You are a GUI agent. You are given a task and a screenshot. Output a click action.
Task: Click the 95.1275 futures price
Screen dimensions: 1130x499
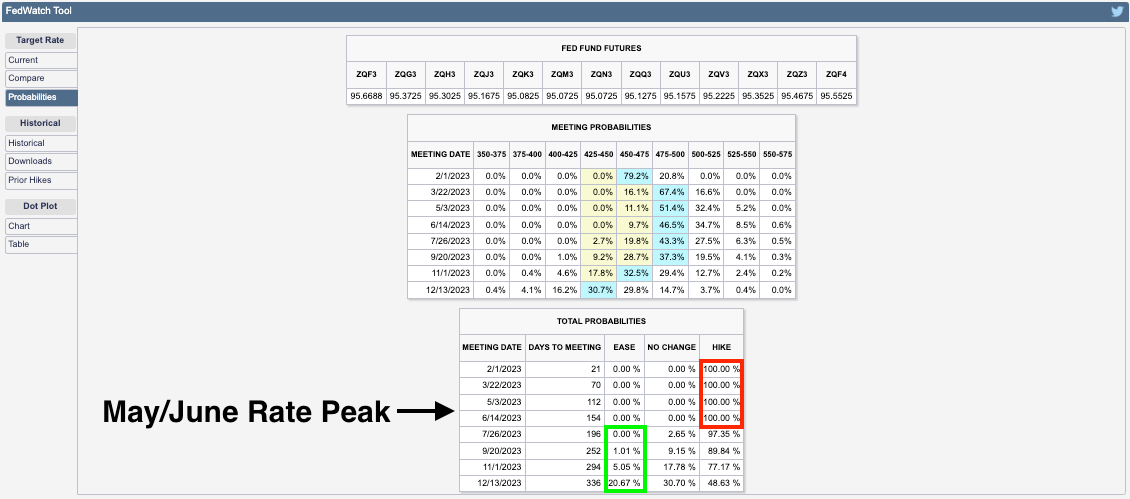coord(640,96)
